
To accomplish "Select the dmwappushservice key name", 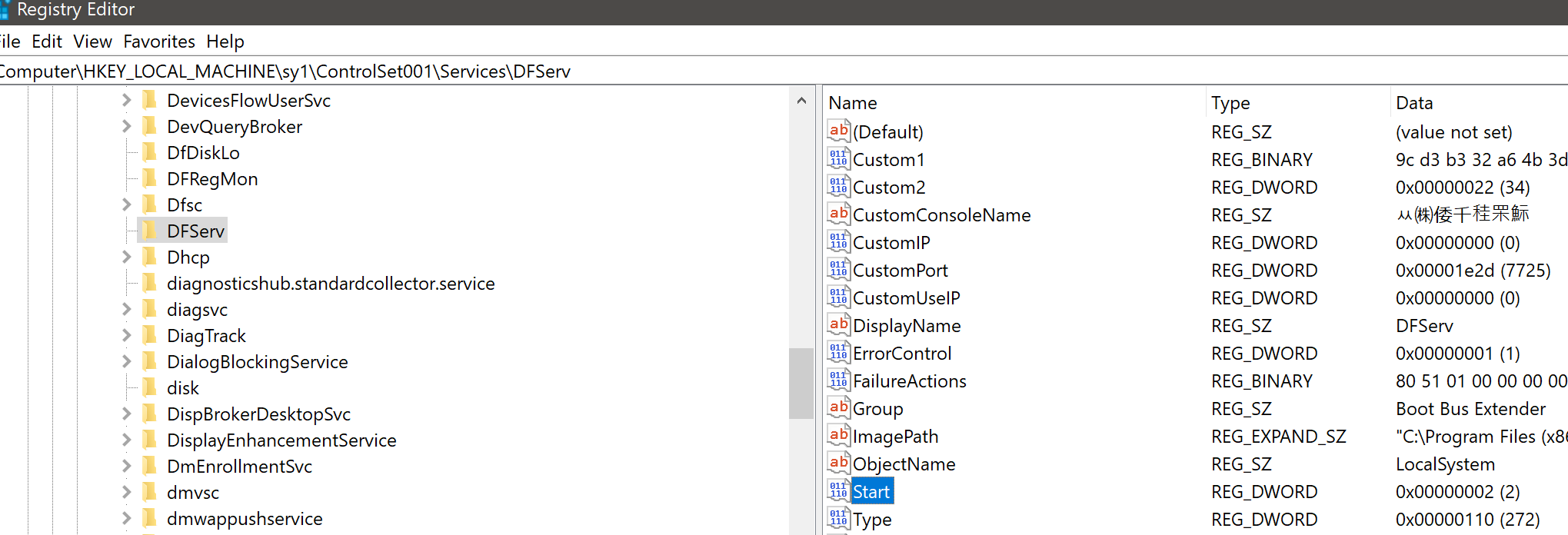I will 245,519.
